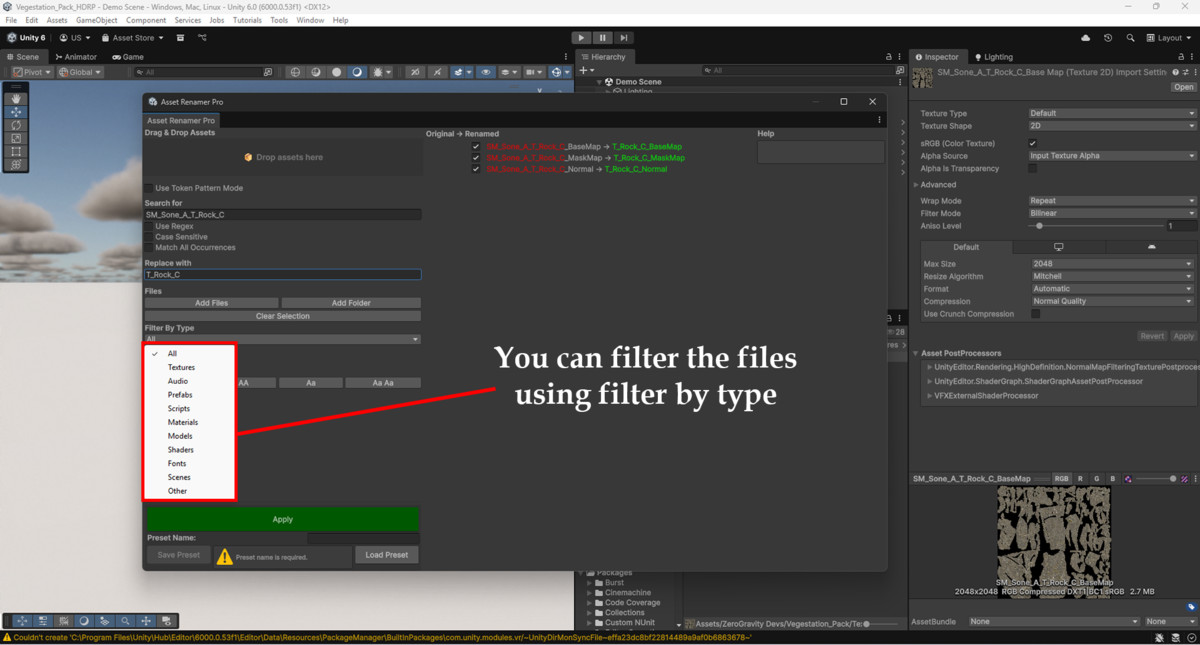Select the Rotate tool in the toolbar

pos(14,124)
